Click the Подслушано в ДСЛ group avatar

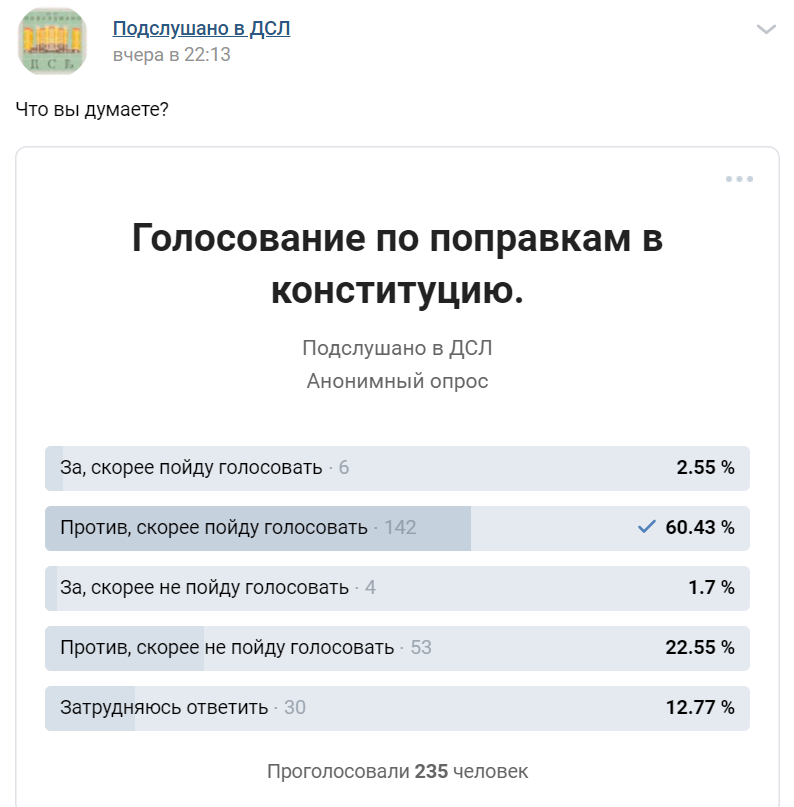[x=51, y=40]
